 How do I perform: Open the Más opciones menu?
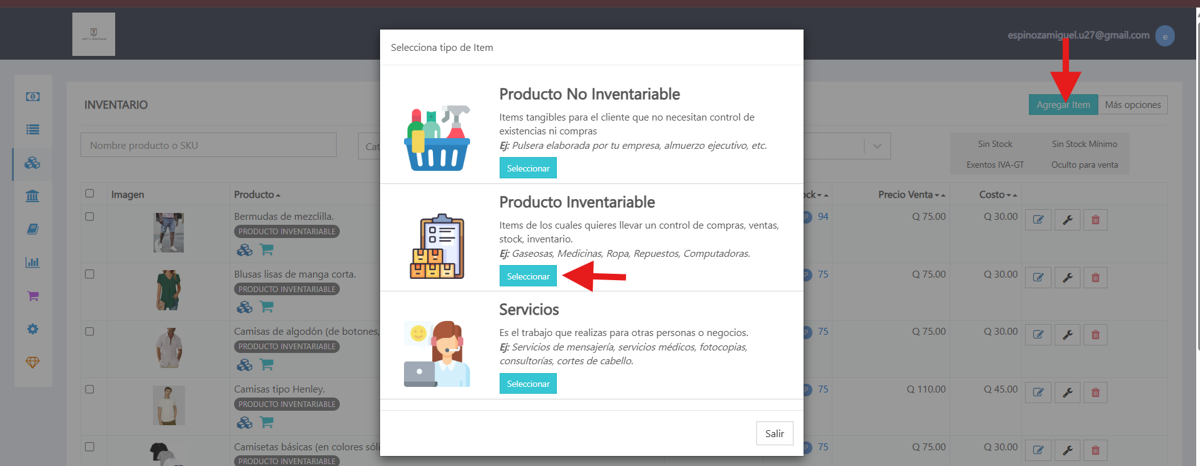point(1132,105)
